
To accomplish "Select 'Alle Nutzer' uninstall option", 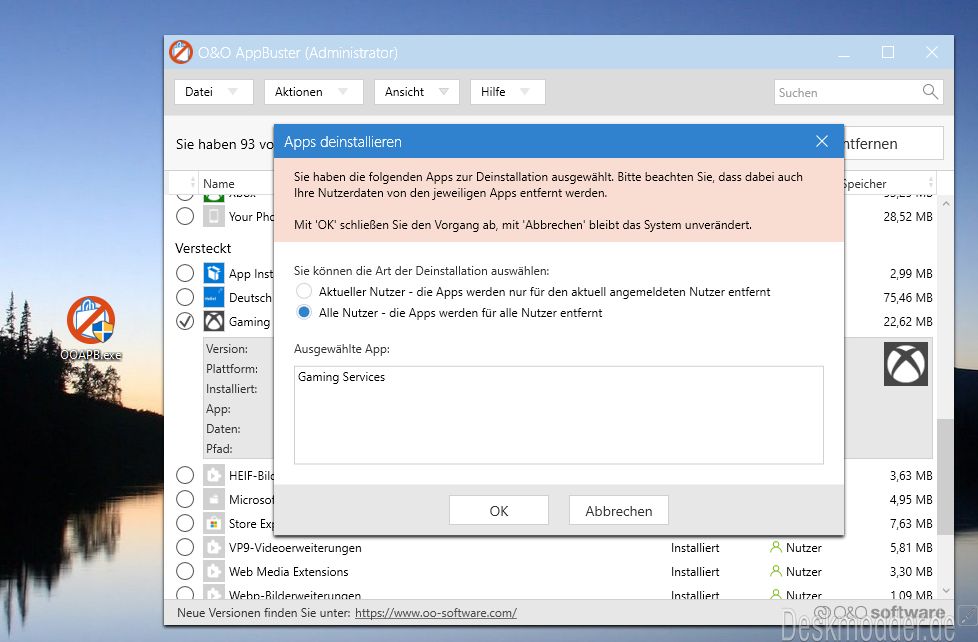I will click(304, 313).
